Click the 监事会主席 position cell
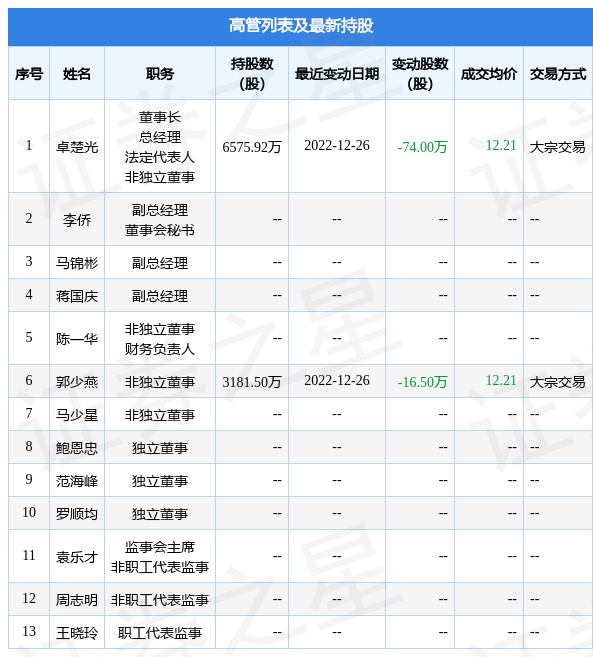 [160, 547]
